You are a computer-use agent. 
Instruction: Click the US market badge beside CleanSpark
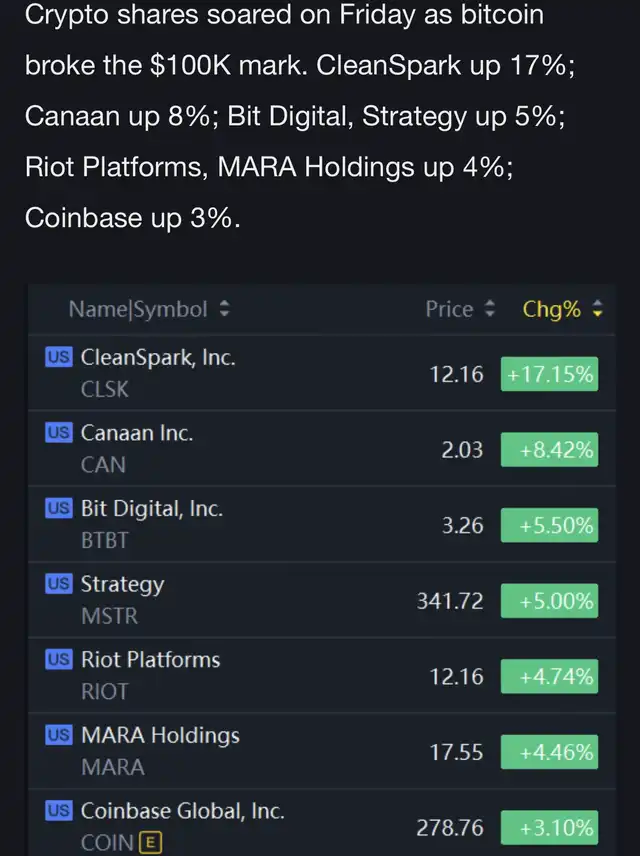pos(58,357)
